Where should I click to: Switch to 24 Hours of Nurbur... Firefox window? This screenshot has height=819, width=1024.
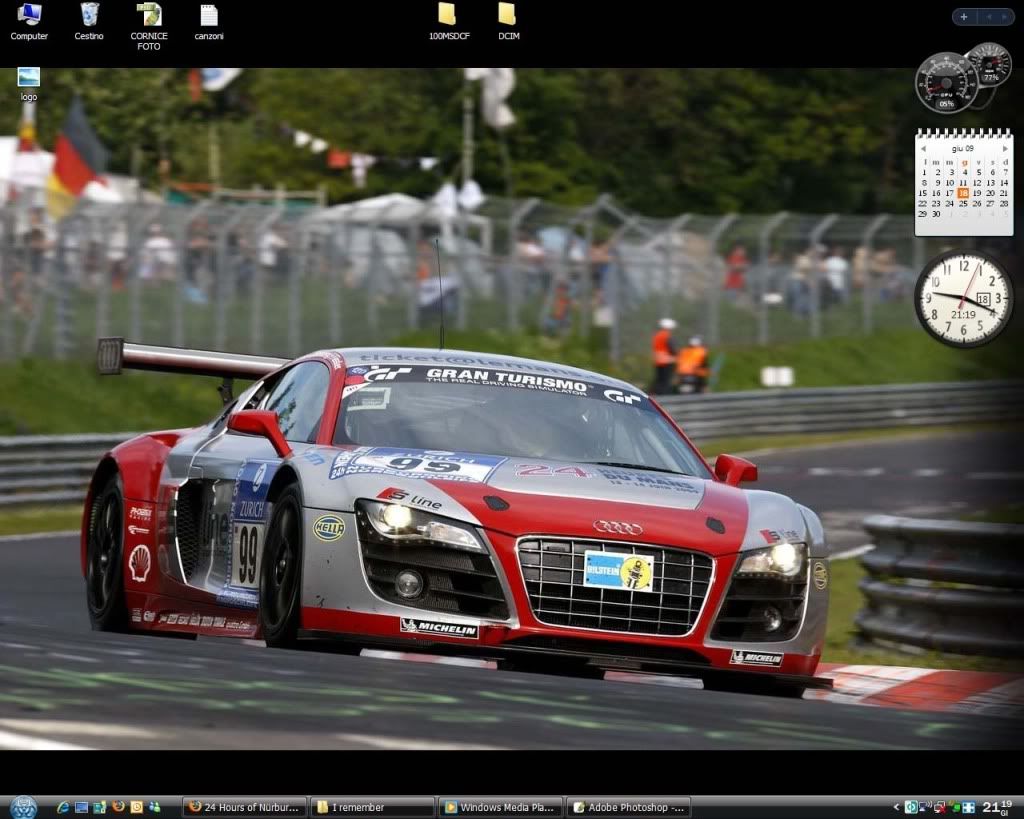(244, 807)
